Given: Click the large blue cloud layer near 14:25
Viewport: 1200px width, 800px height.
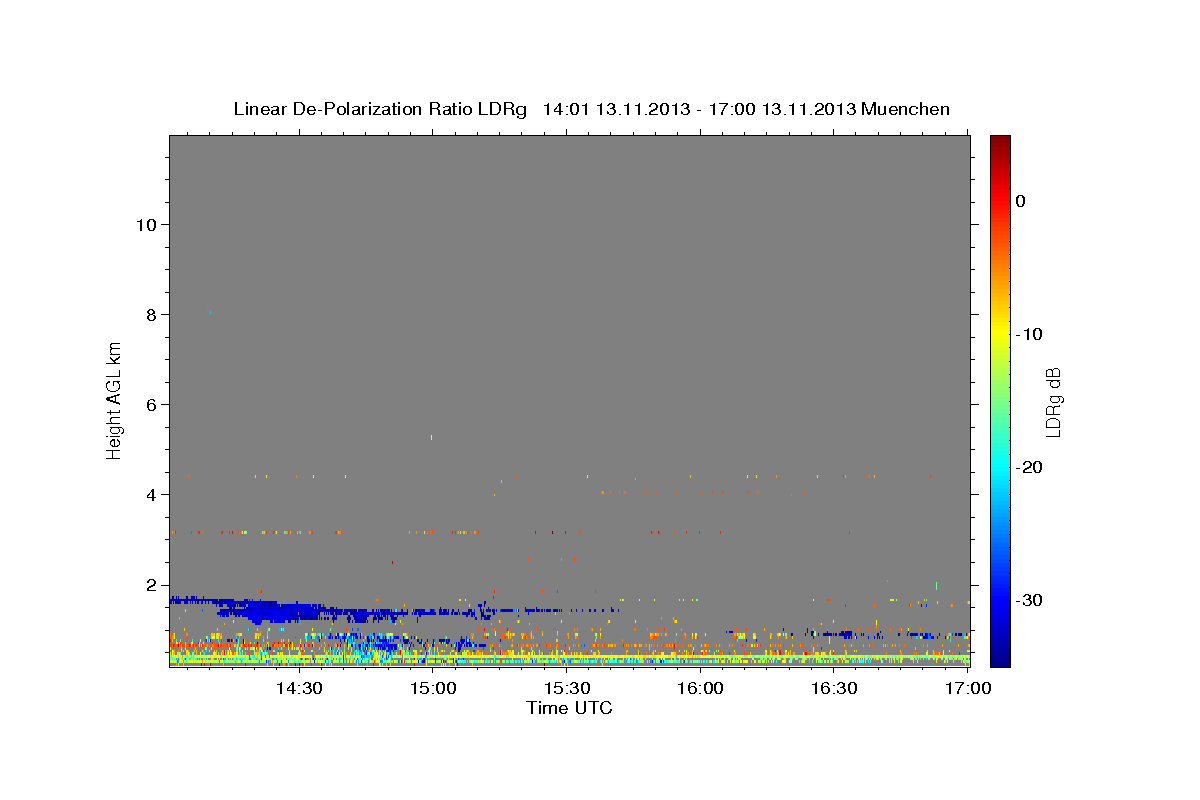Looking at the screenshot, I should pos(275,610).
